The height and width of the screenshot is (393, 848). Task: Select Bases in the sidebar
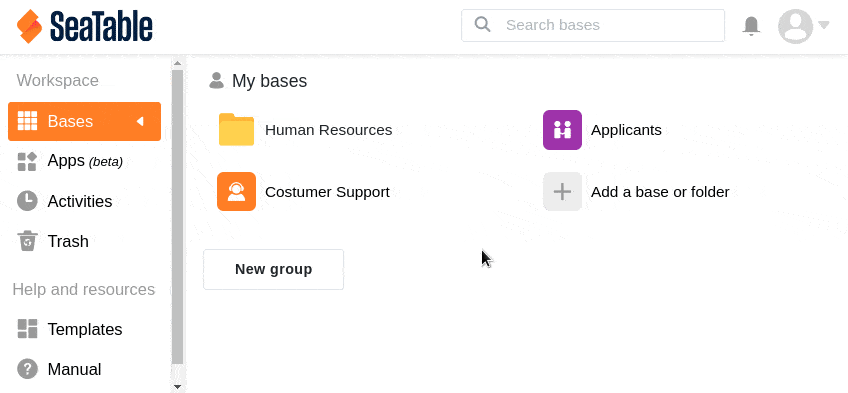pyautogui.click(x=84, y=121)
